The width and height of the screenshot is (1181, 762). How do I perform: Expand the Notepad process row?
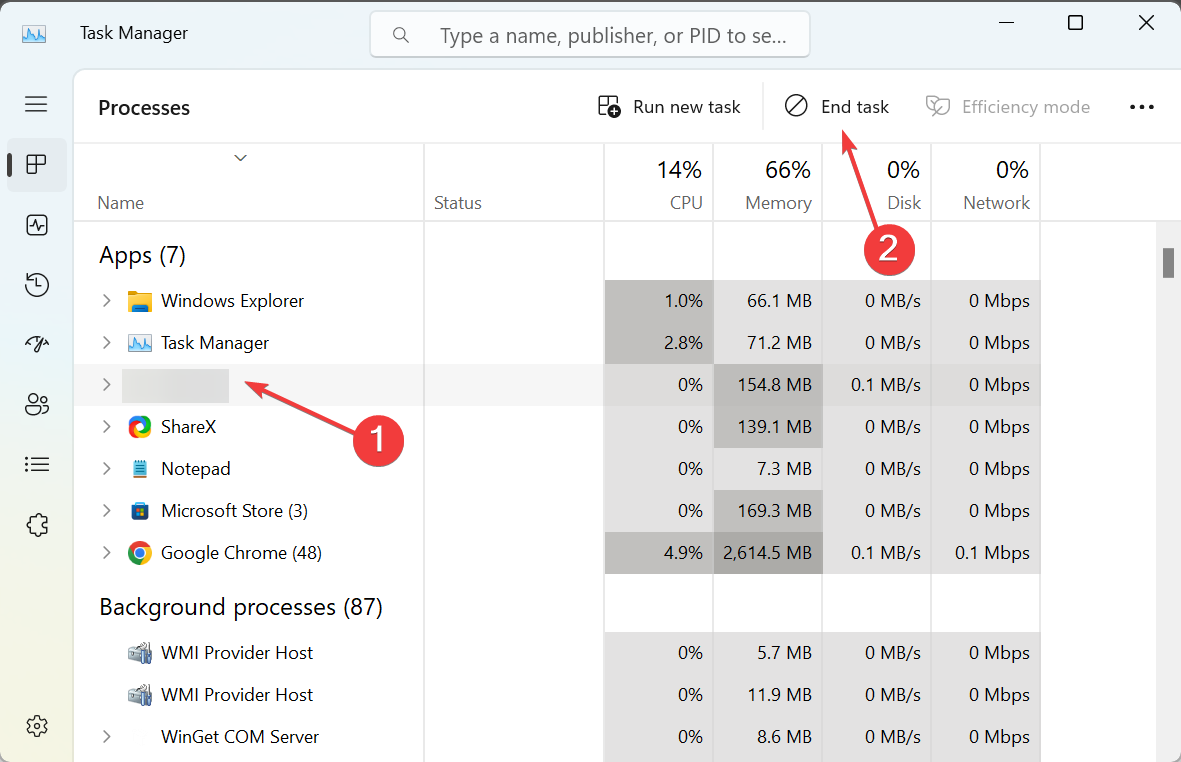pos(106,469)
